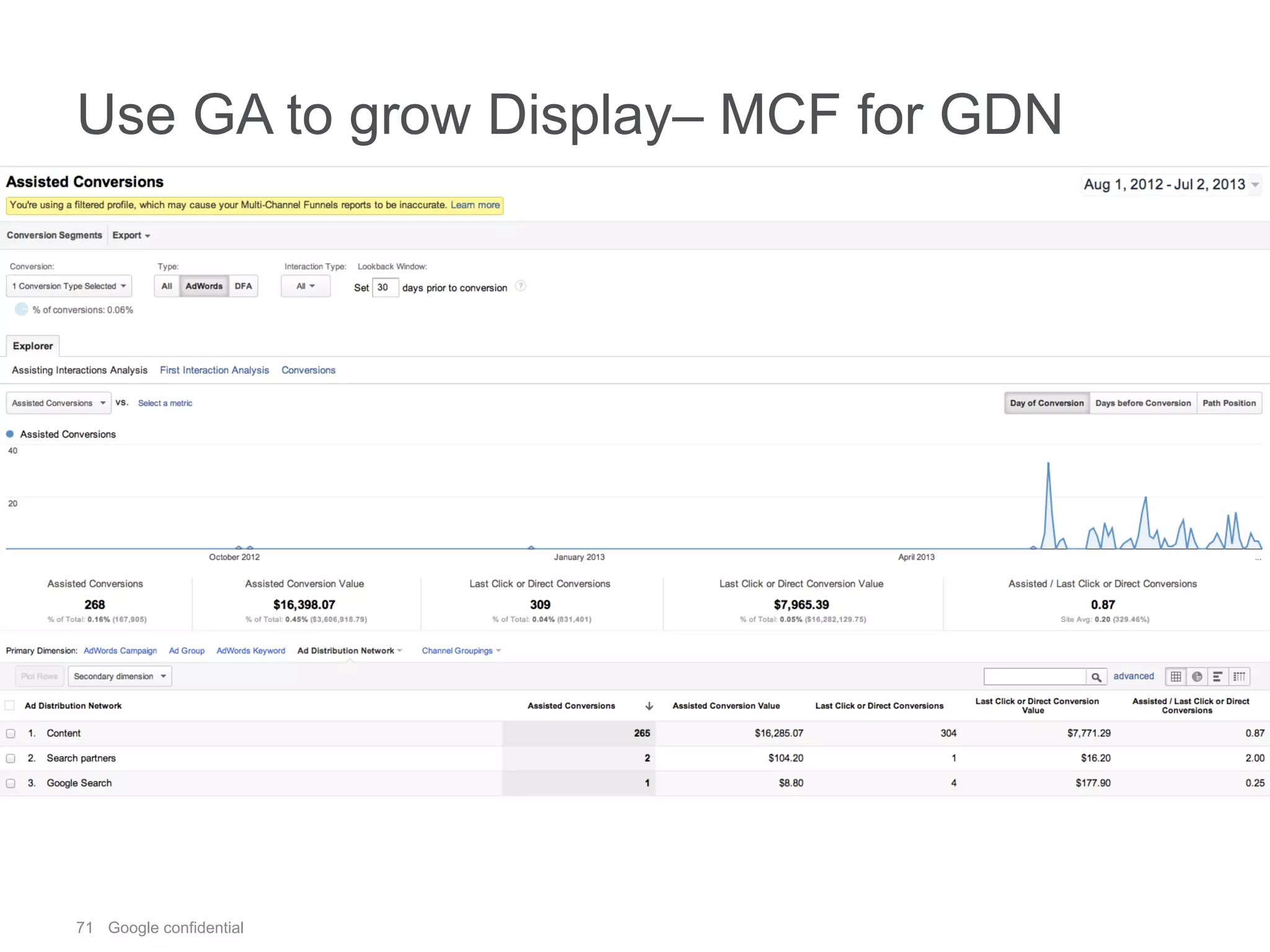Screen dimensions: 1270x952
Task: Select Days before Conversion view
Action: [x=1143, y=403]
